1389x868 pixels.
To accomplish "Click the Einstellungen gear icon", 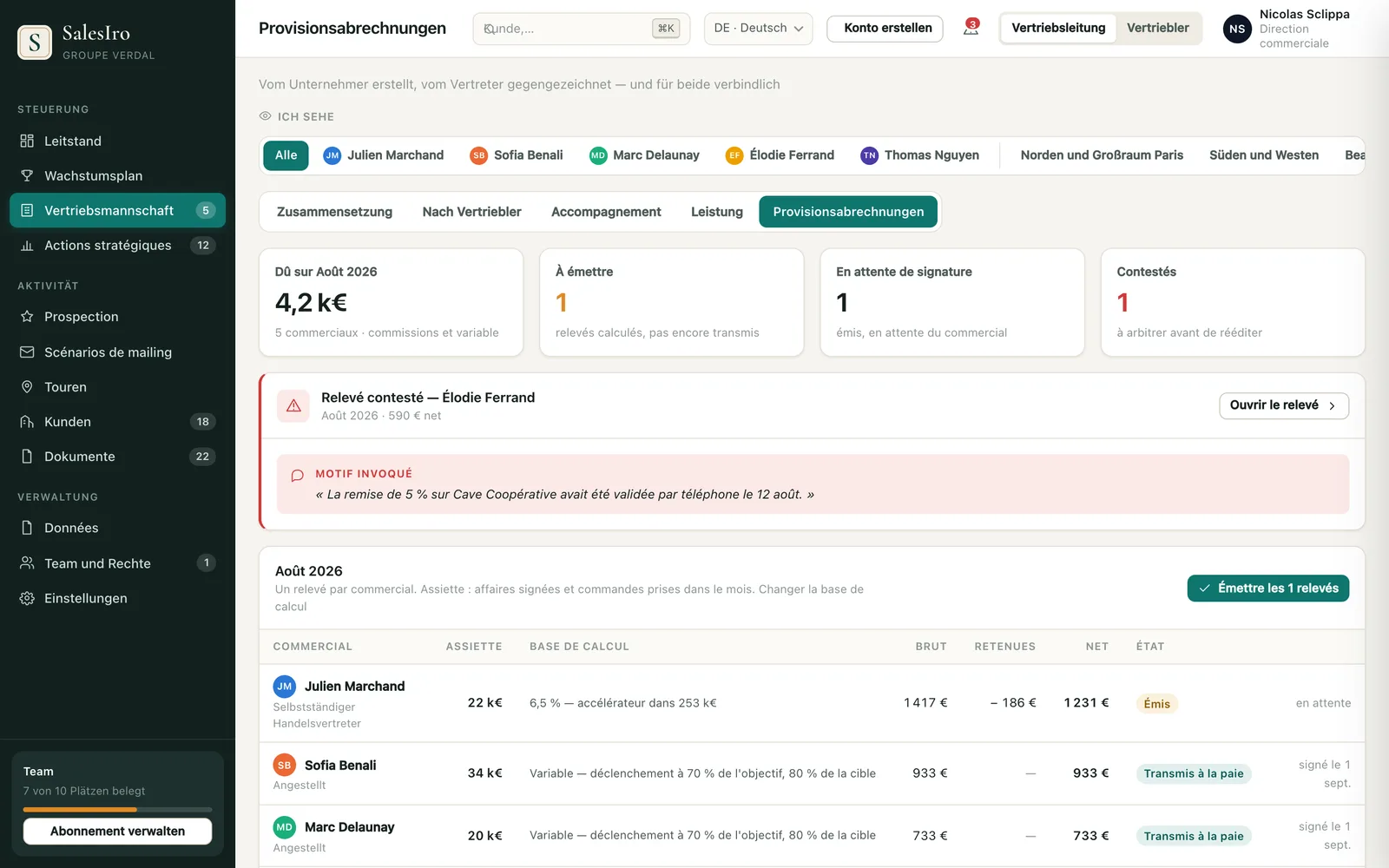I will click(27, 598).
